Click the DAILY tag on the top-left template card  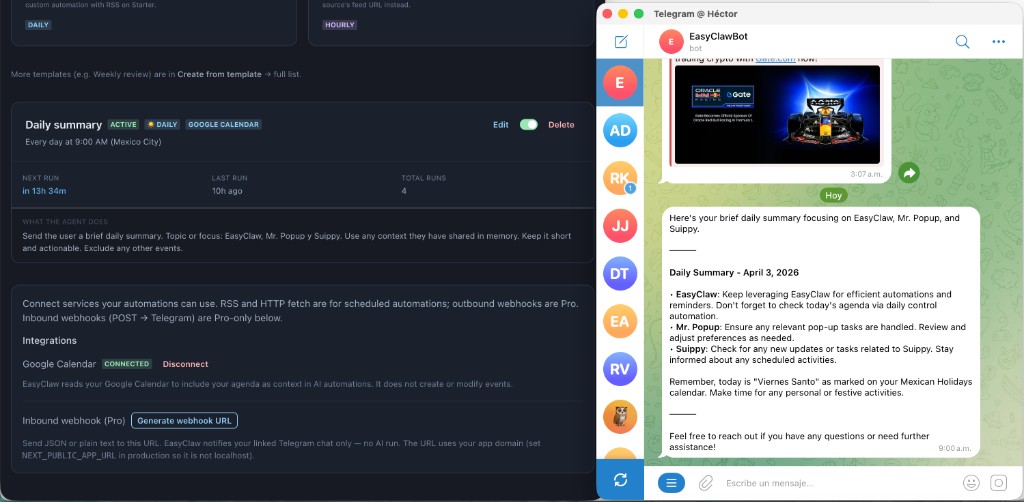coord(38,25)
